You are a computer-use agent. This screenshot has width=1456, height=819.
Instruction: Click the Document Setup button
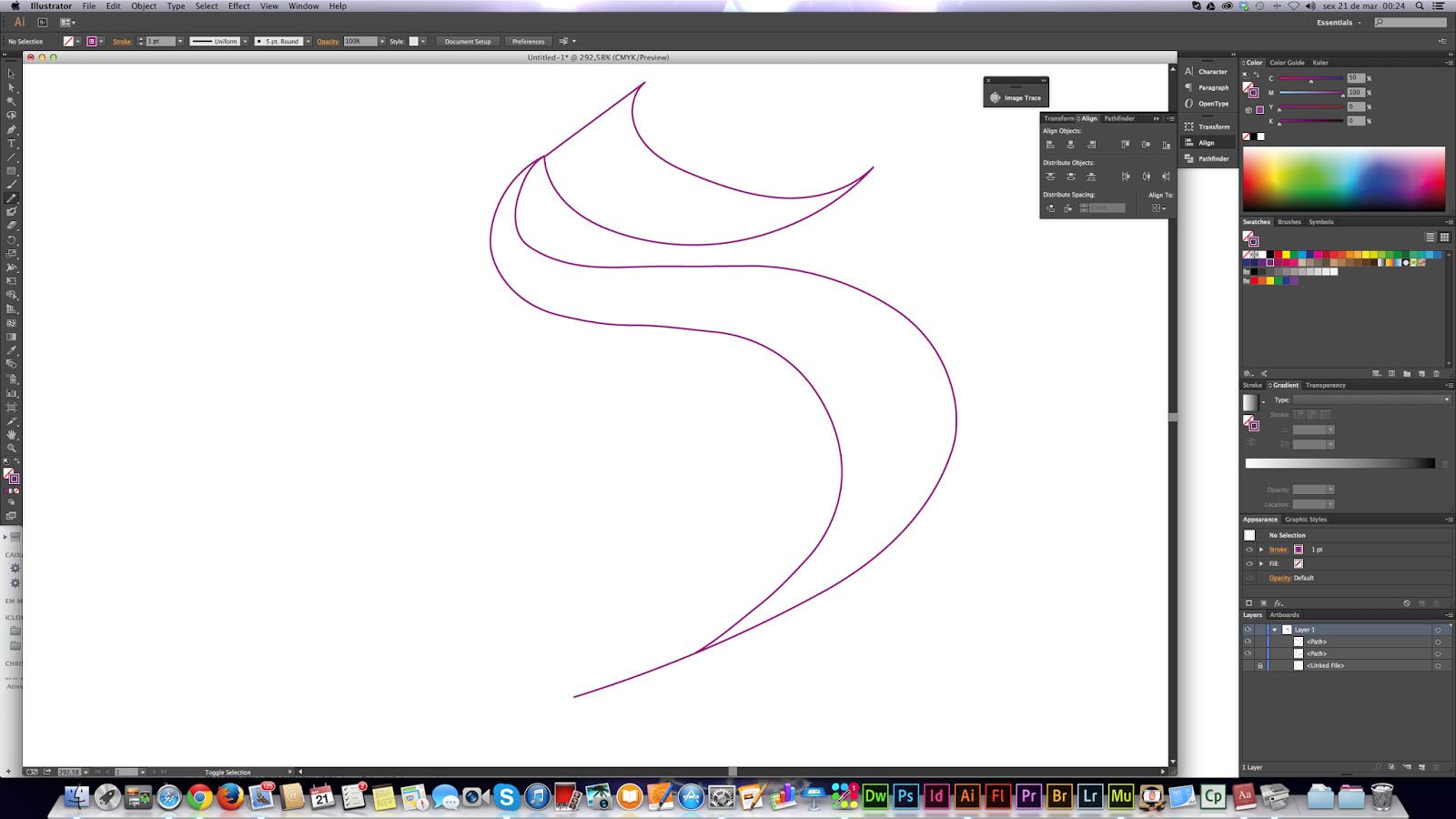point(468,42)
